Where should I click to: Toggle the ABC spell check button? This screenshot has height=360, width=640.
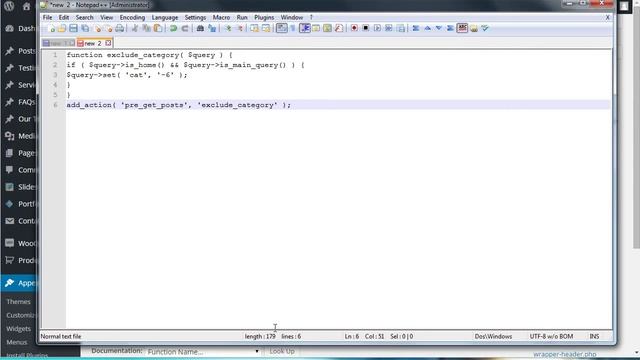[462, 28]
